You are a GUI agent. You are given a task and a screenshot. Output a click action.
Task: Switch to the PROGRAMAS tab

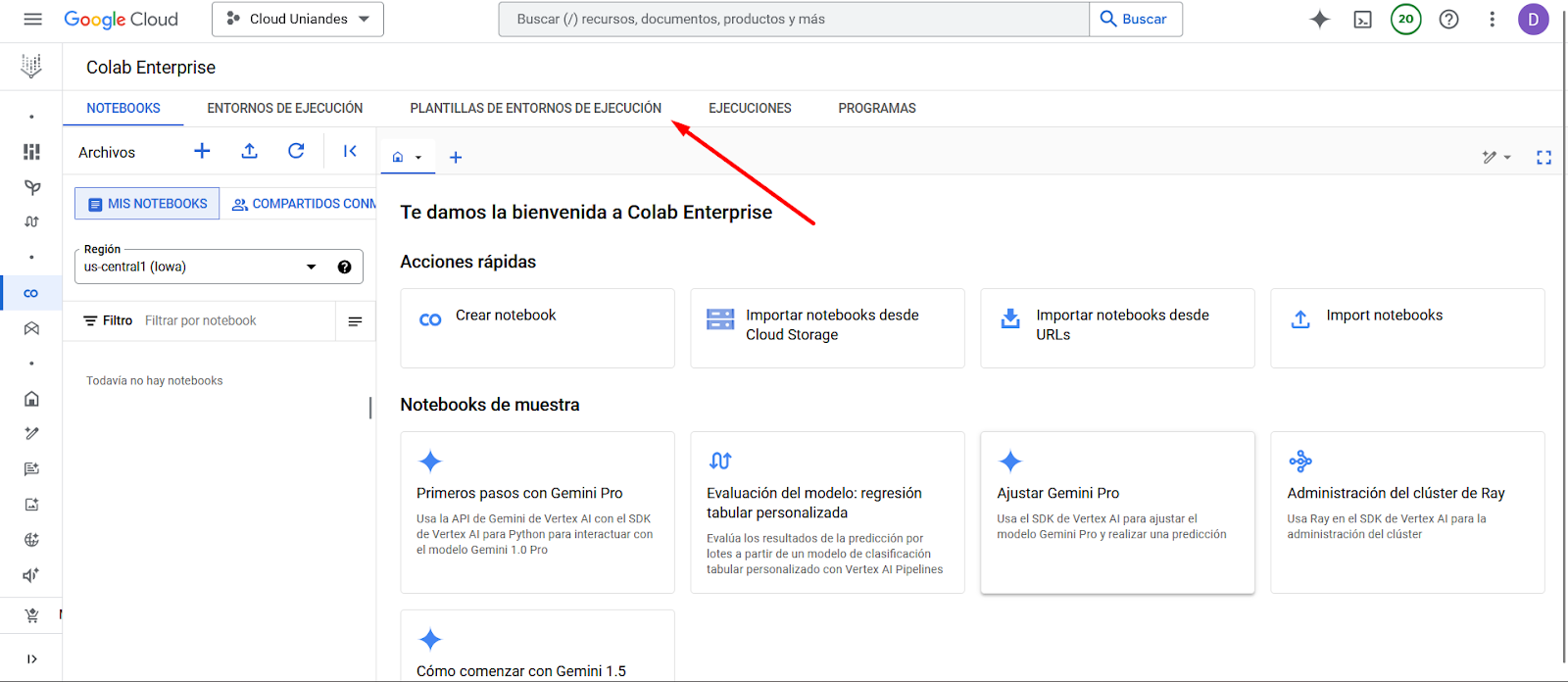[877, 108]
